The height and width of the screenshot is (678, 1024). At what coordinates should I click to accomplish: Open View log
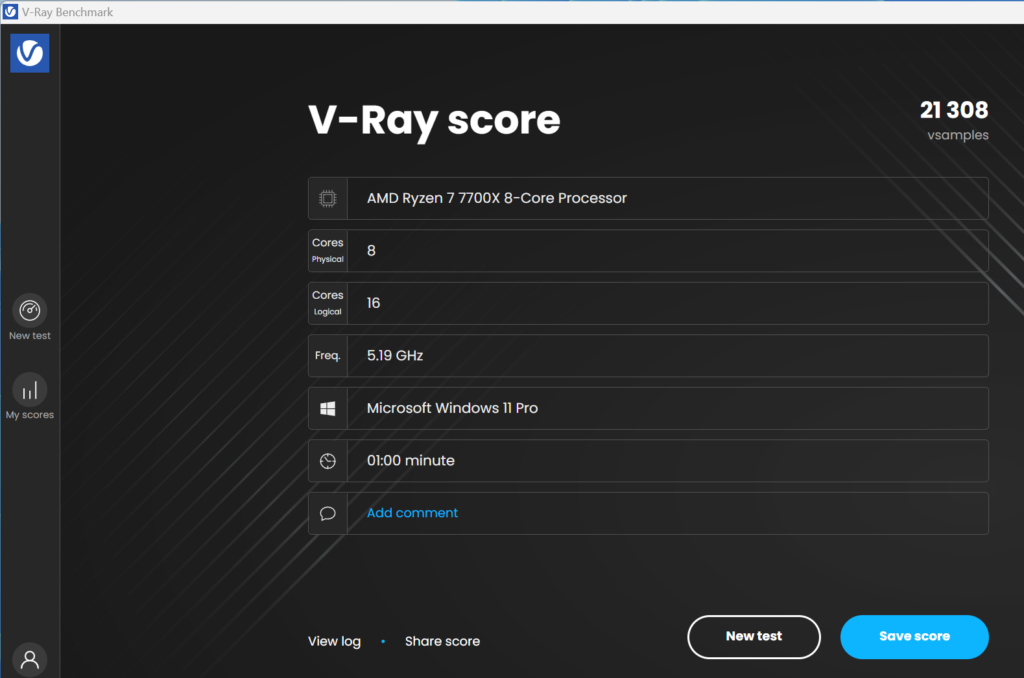[334, 641]
